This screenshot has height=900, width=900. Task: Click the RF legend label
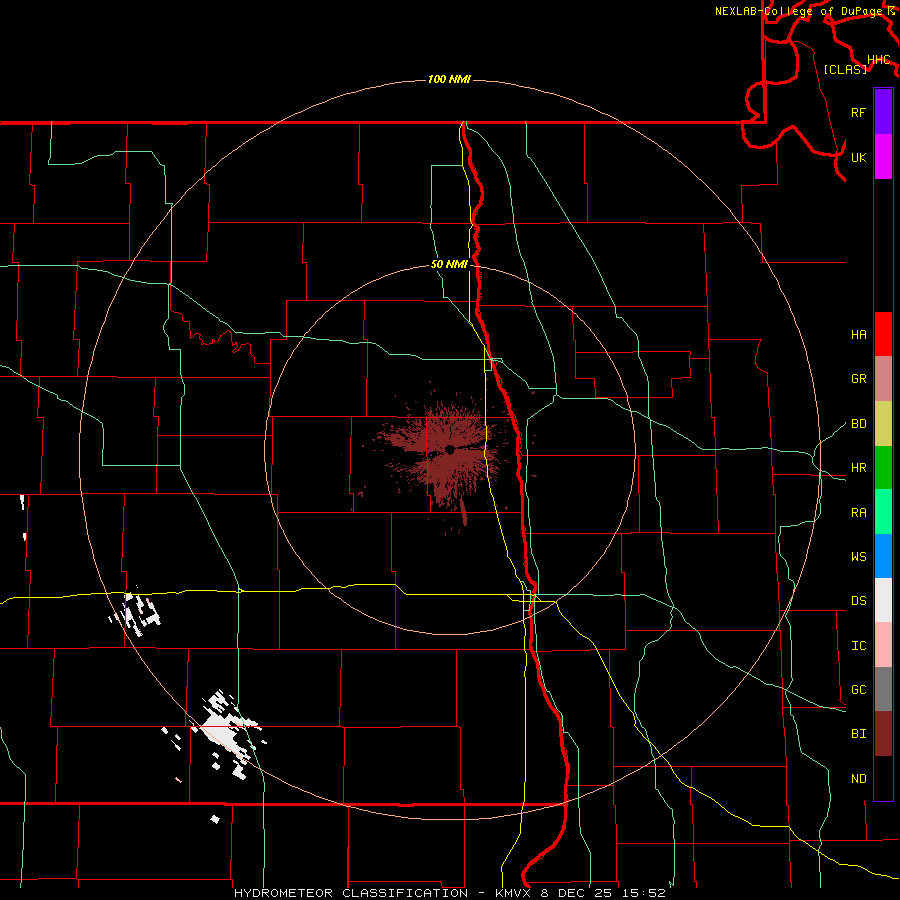858,112
